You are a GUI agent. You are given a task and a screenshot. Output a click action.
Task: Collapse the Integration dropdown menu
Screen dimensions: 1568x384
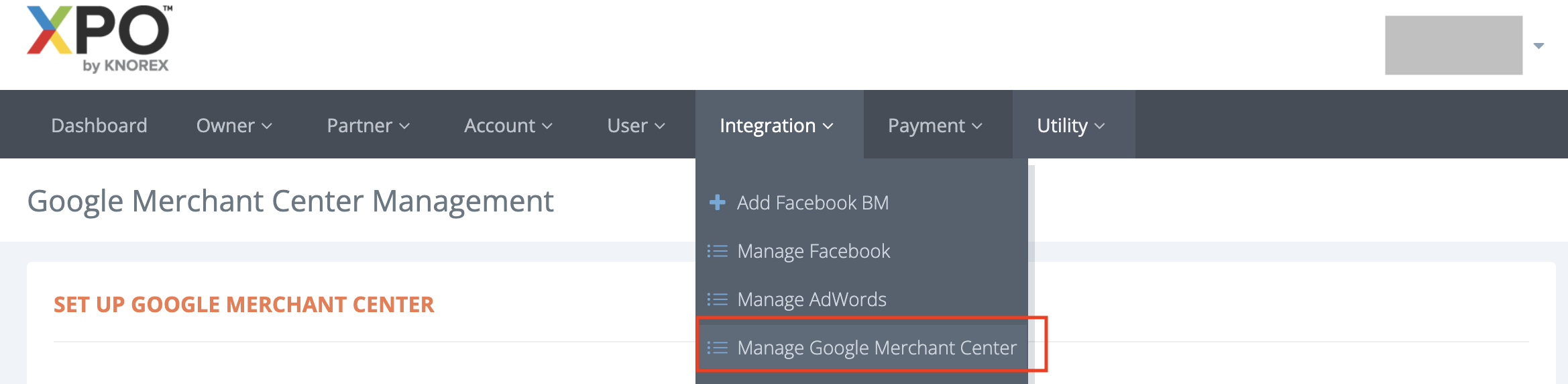pyautogui.click(x=776, y=126)
